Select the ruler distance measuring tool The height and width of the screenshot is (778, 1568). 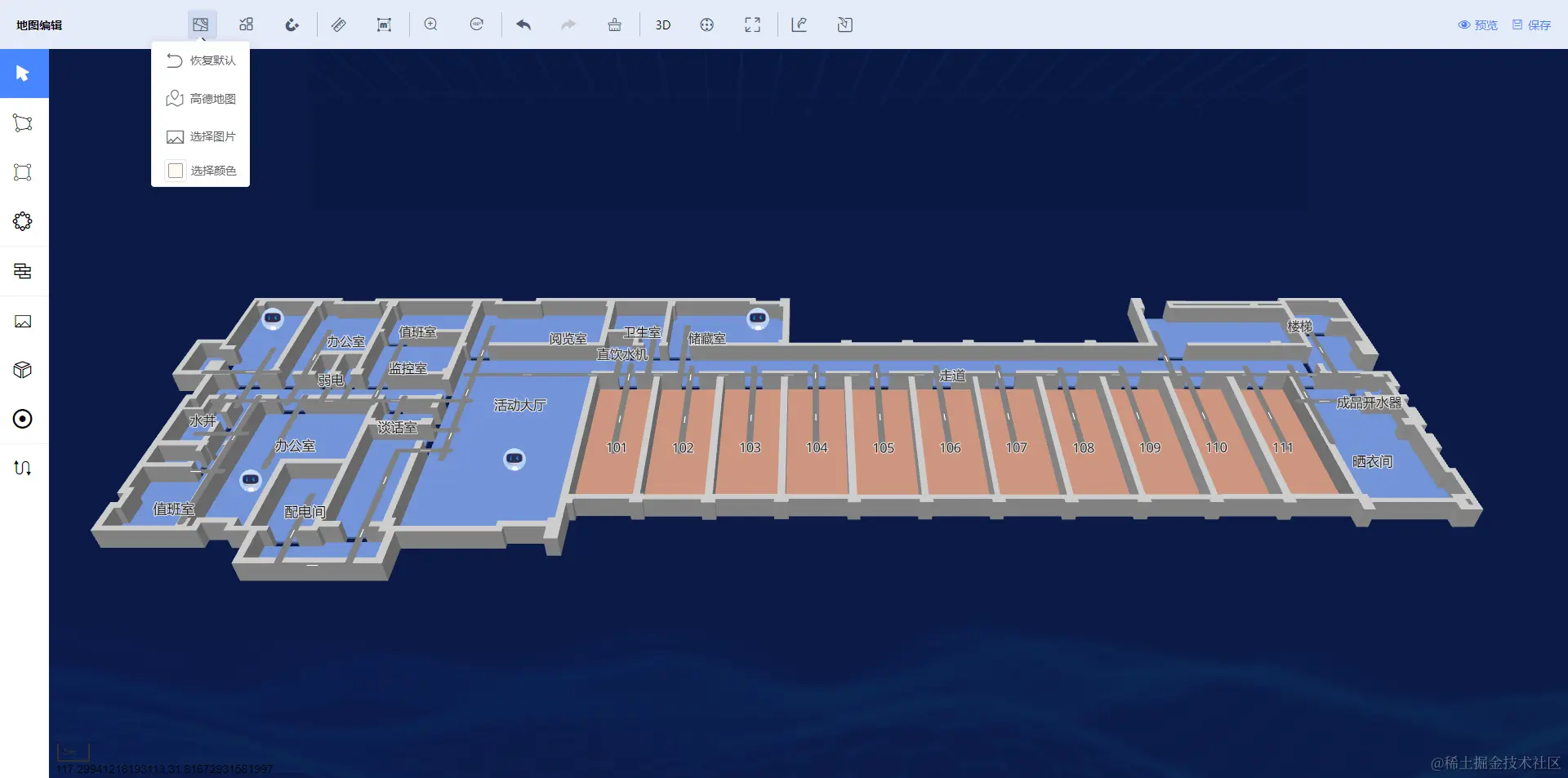338,24
